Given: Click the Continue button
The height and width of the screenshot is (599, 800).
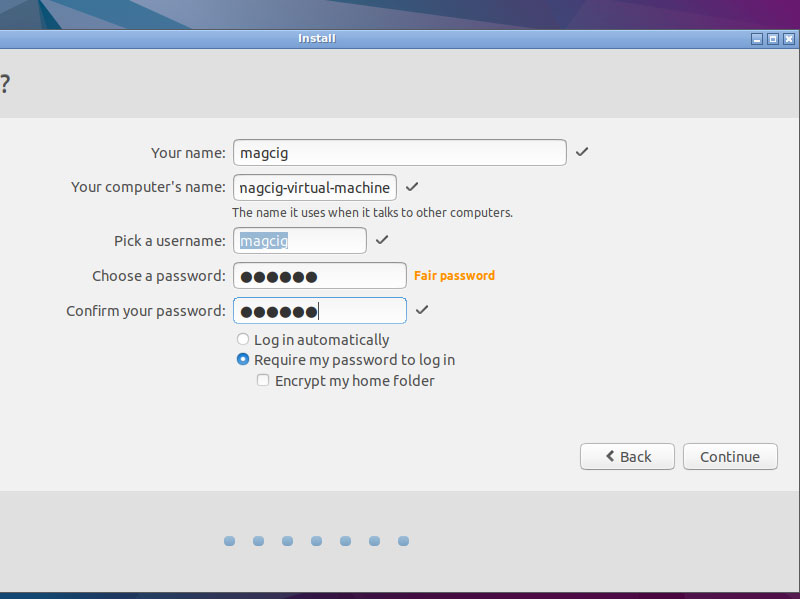Looking at the screenshot, I should coord(730,457).
